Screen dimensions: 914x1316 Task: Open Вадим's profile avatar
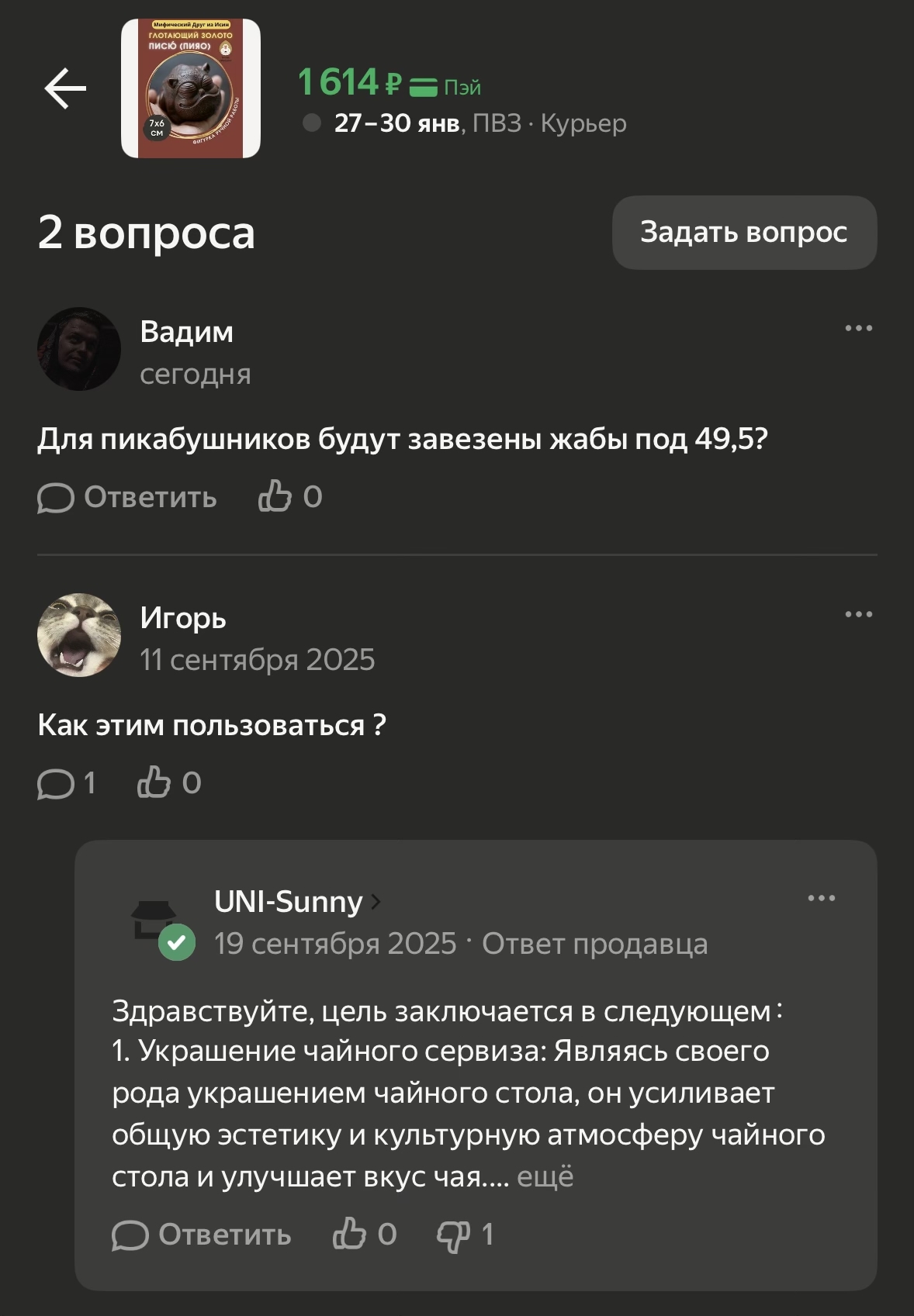click(79, 349)
